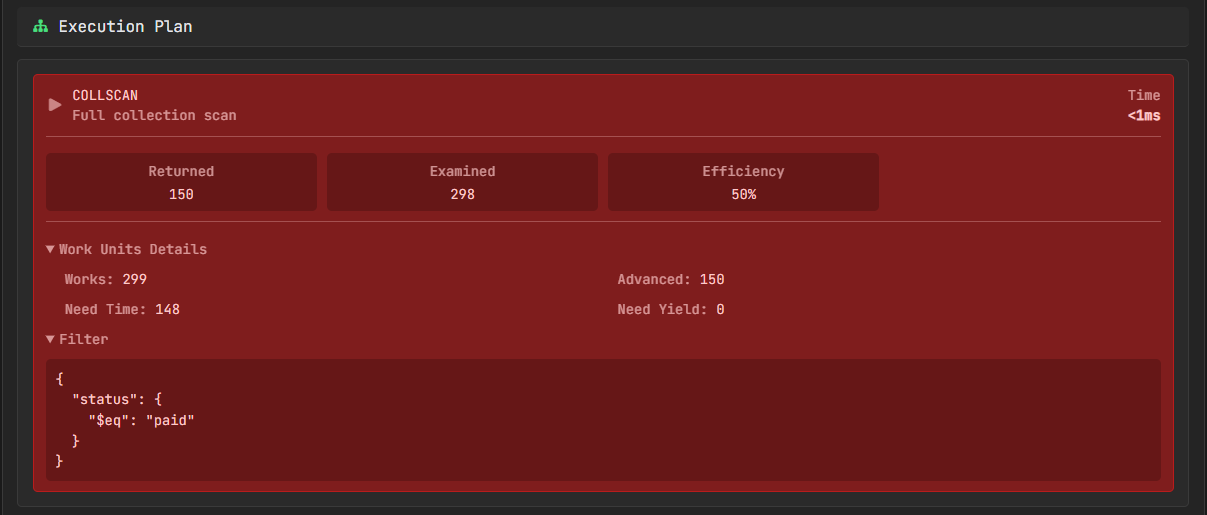This screenshot has height=515, width=1207.
Task: Click the Examined 298 stat card
Action: coord(462,182)
